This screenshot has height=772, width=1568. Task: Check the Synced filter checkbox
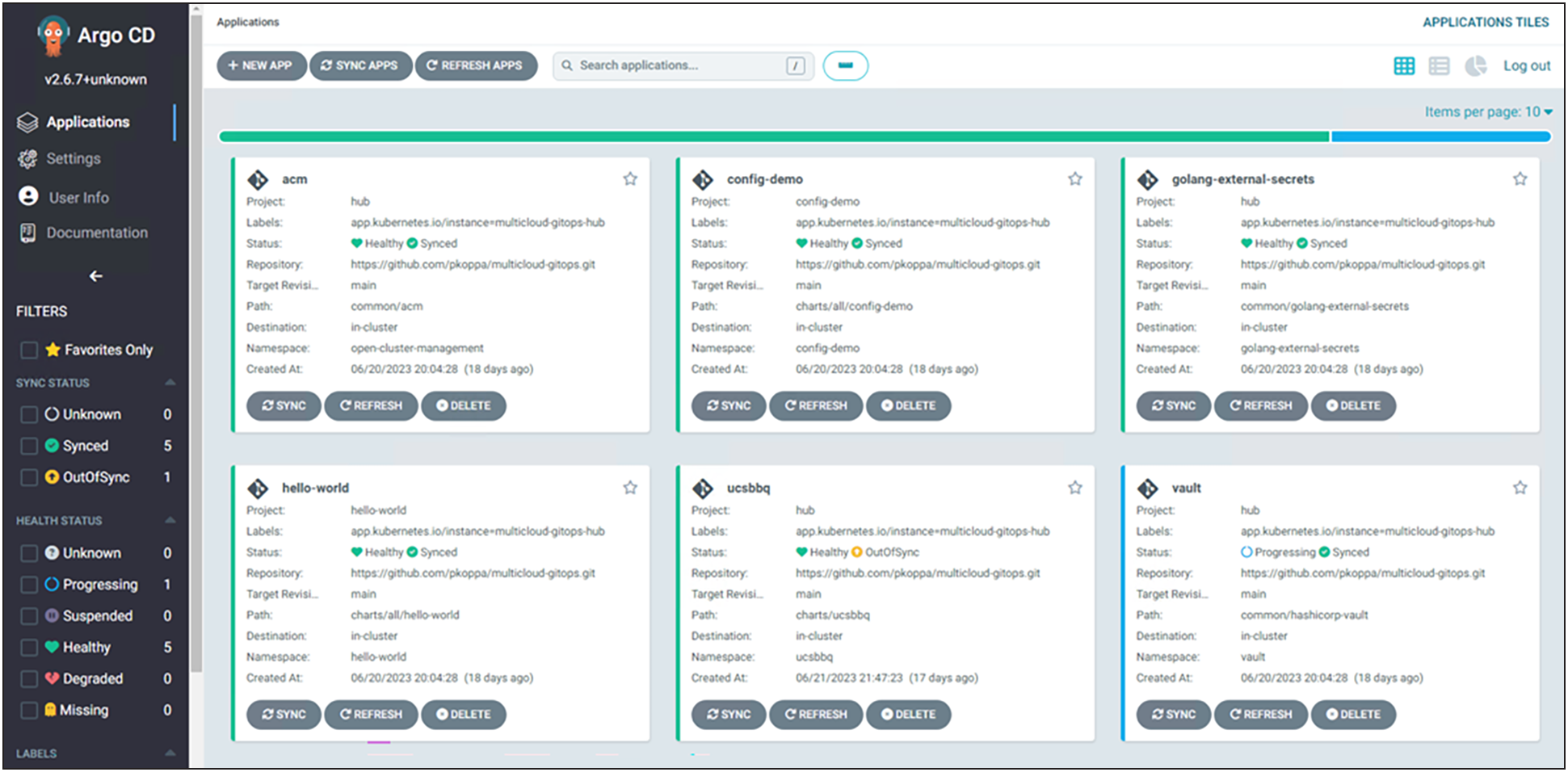click(x=29, y=446)
